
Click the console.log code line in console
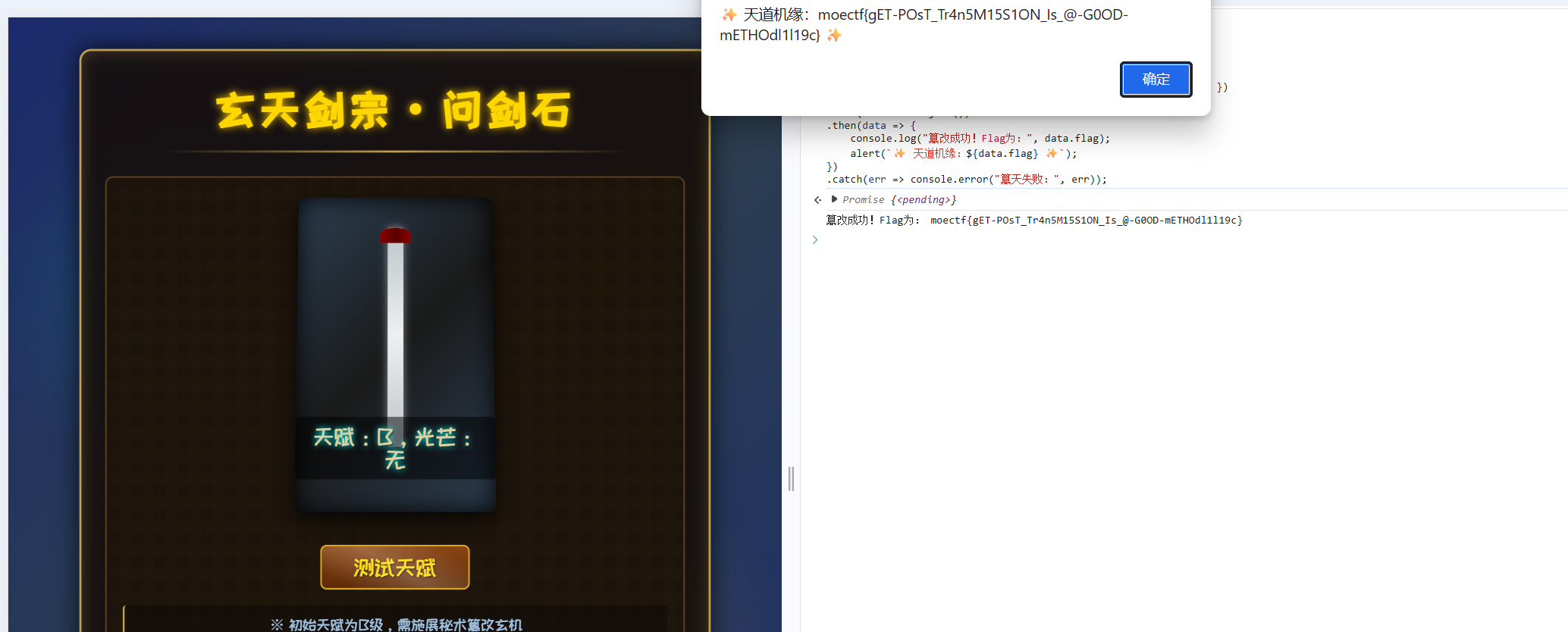980,139
